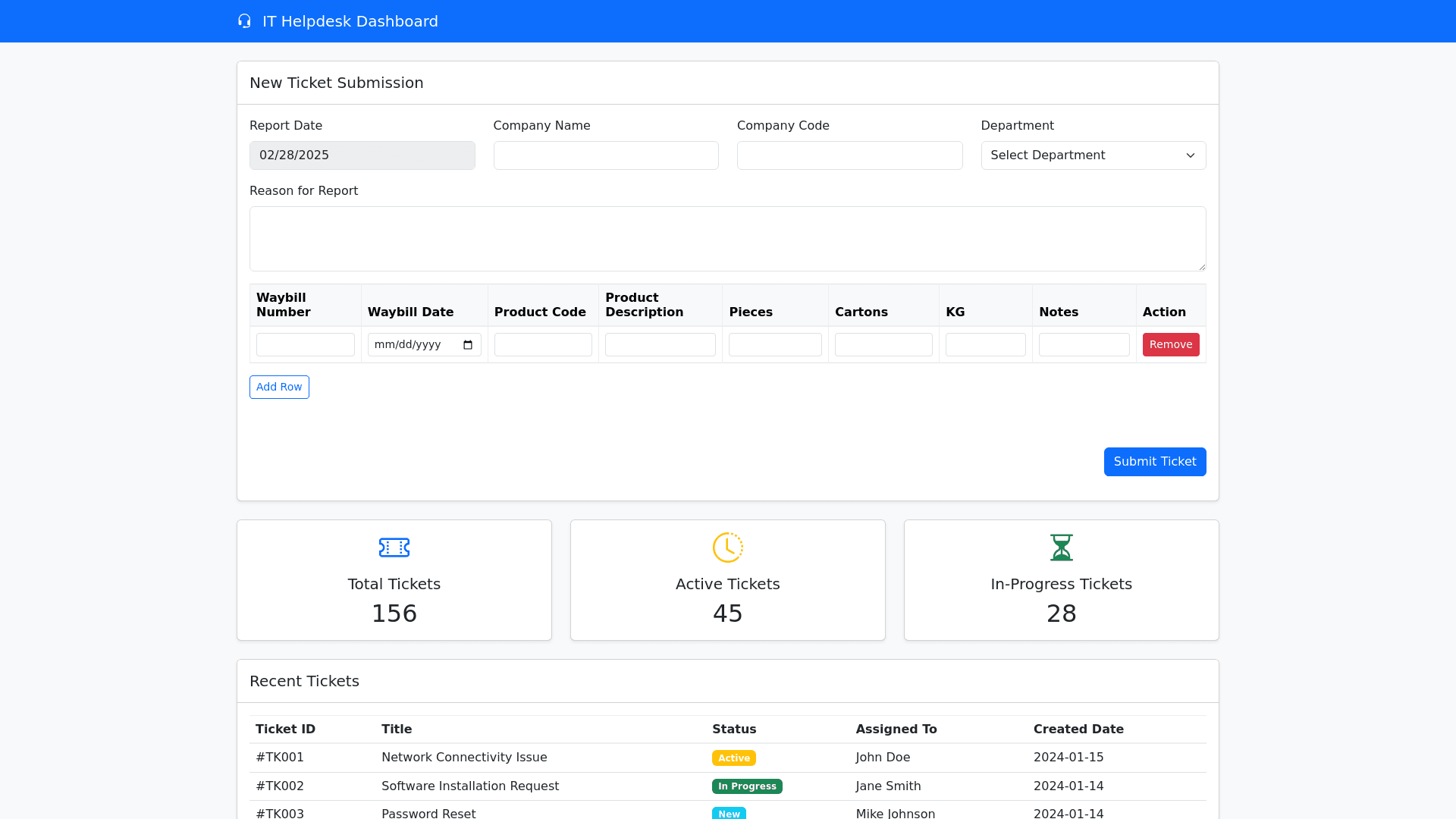
Task: Remove the waybill row
Action: coord(1170,344)
